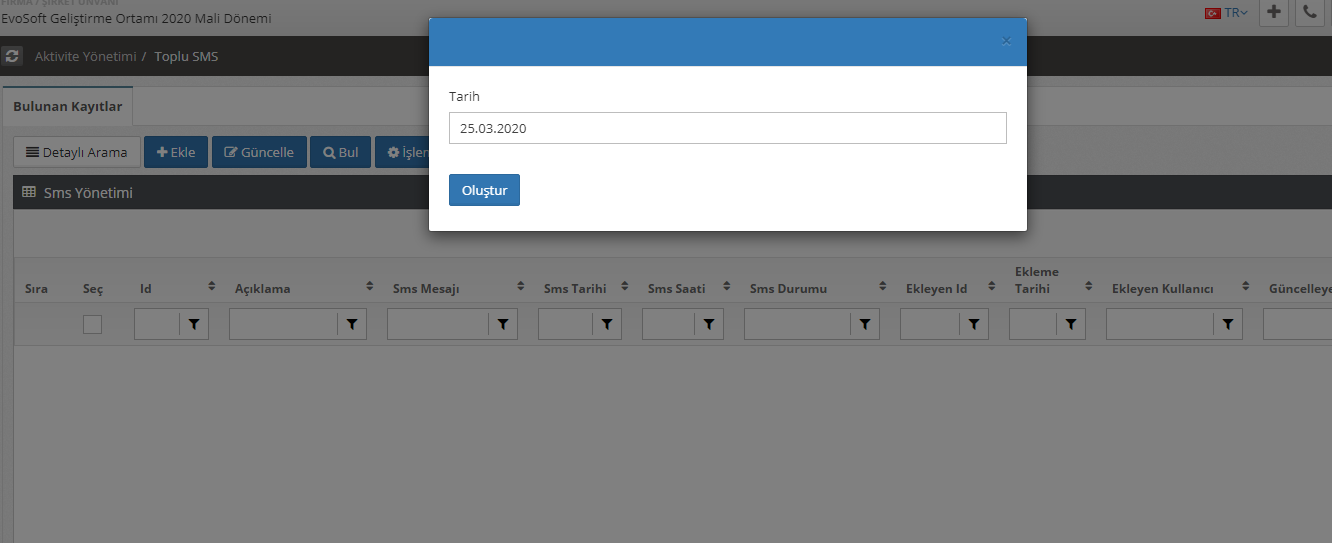
Task: Open the TR language dropdown
Action: tap(1227, 13)
